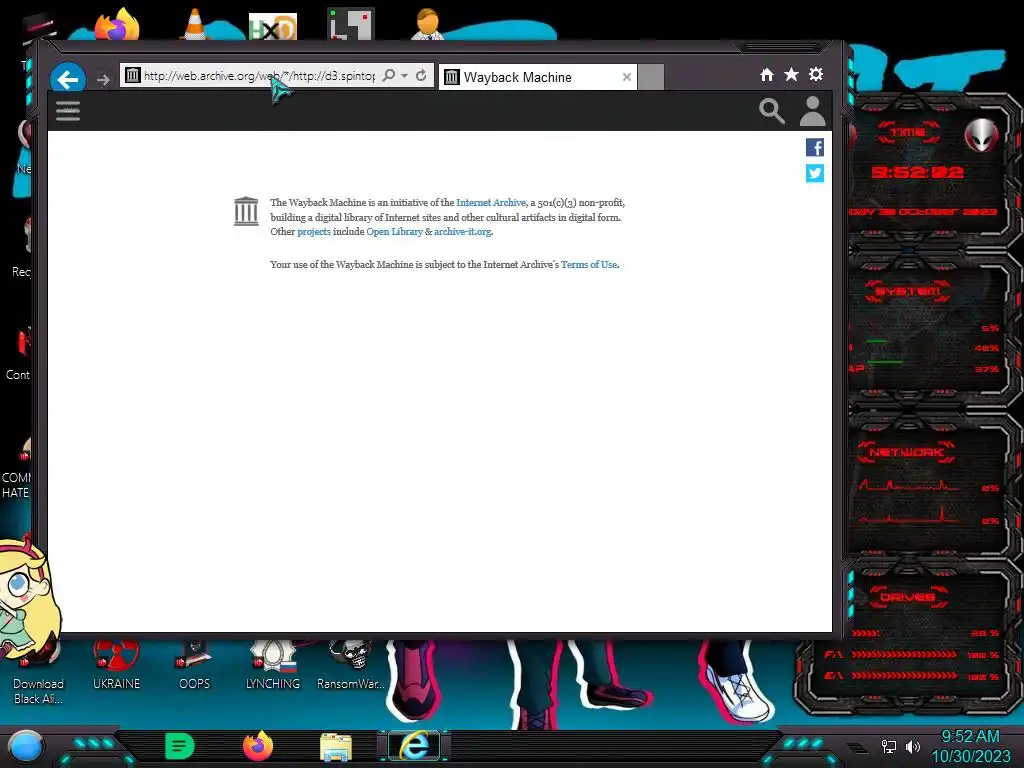The height and width of the screenshot is (768, 1024).
Task: Open favorites with the star icon
Action: click(792, 74)
